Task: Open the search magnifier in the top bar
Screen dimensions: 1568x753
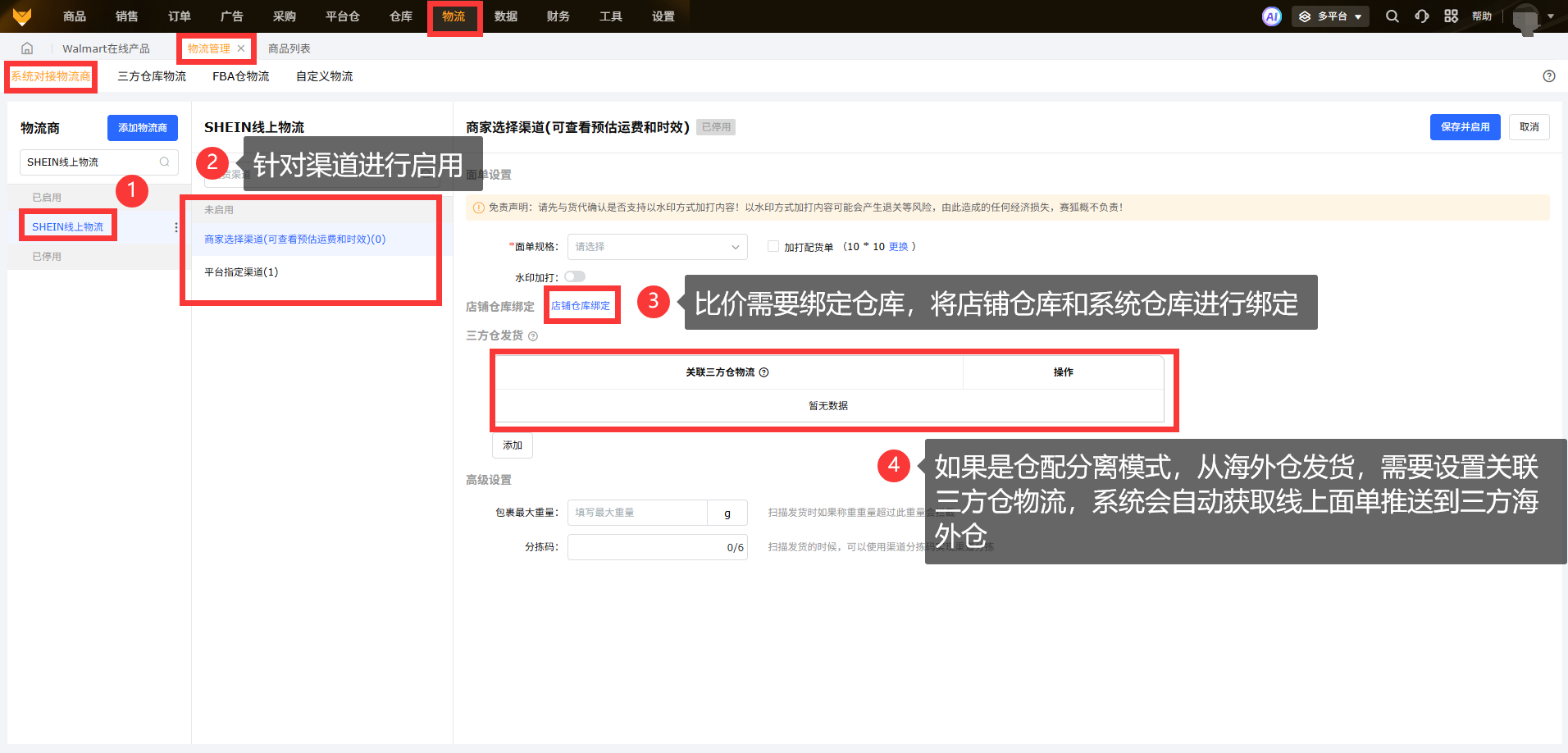Action: (x=1392, y=16)
